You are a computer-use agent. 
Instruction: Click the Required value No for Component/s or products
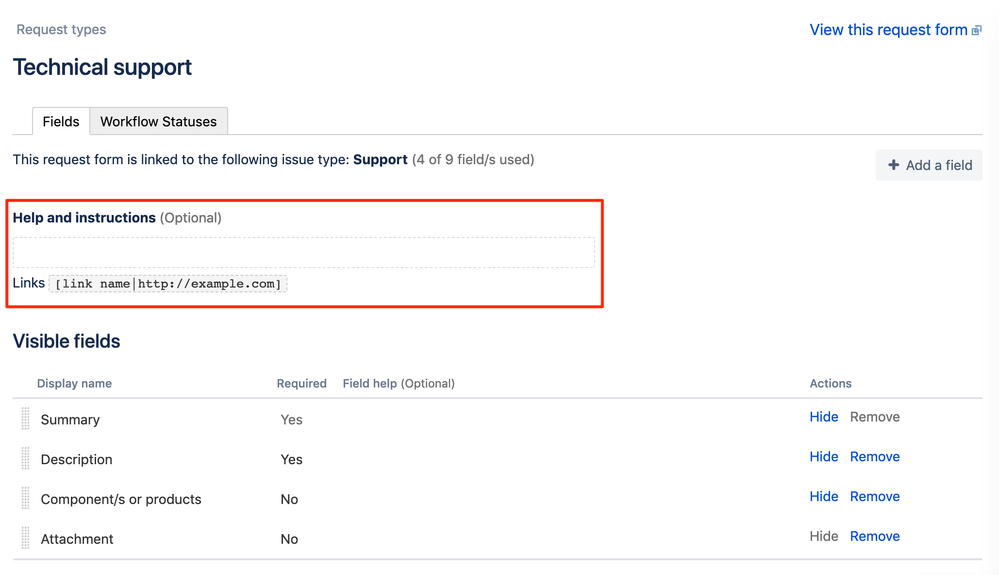289,499
